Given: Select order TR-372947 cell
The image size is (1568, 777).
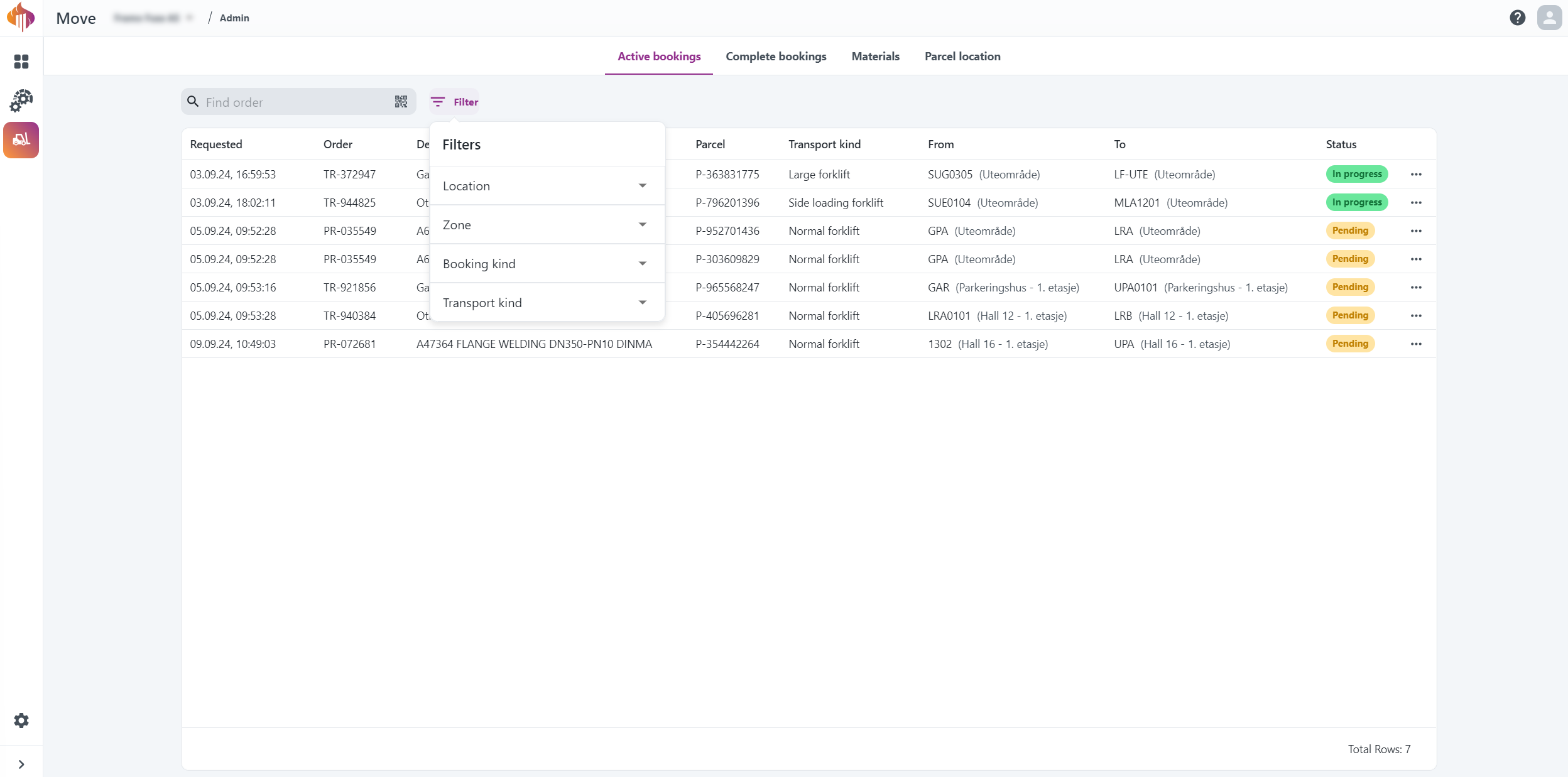Looking at the screenshot, I should pyautogui.click(x=349, y=175).
